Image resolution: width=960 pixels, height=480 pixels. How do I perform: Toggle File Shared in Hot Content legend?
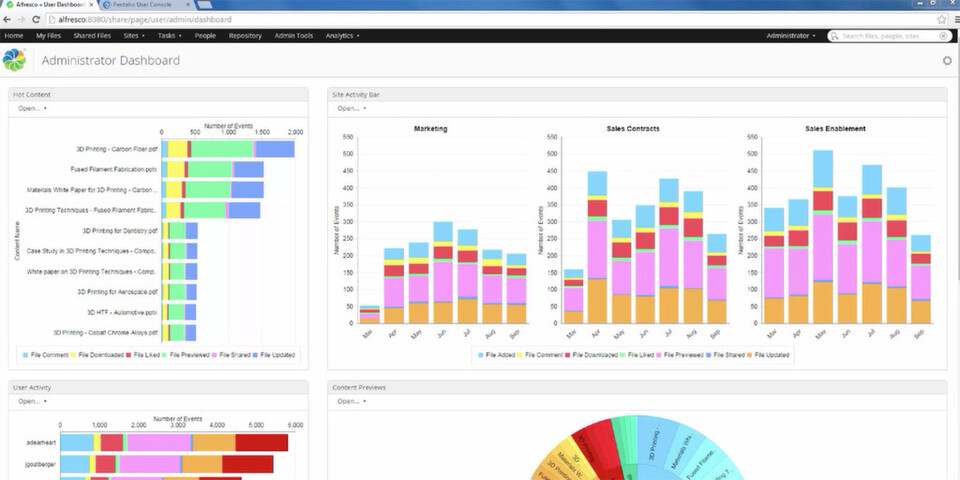(231, 355)
